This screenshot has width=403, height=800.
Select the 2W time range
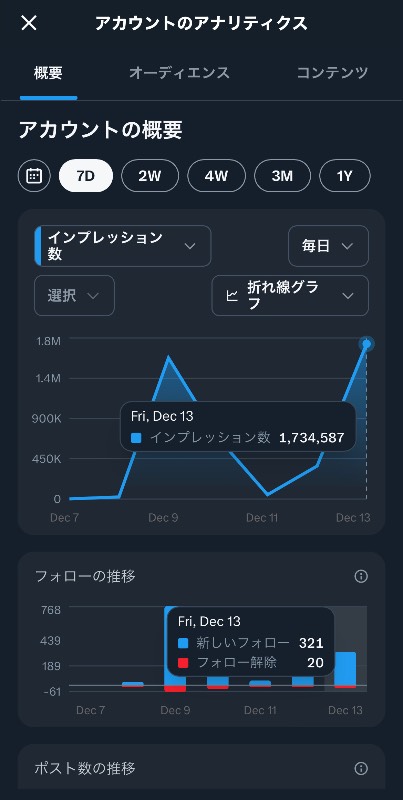tap(150, 176)
